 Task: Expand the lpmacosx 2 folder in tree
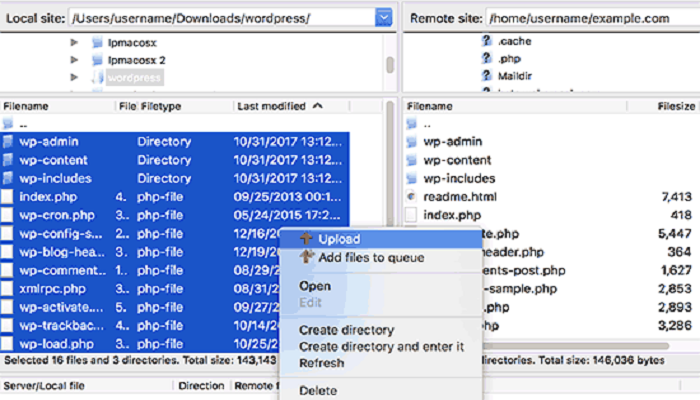coord(74,60)
